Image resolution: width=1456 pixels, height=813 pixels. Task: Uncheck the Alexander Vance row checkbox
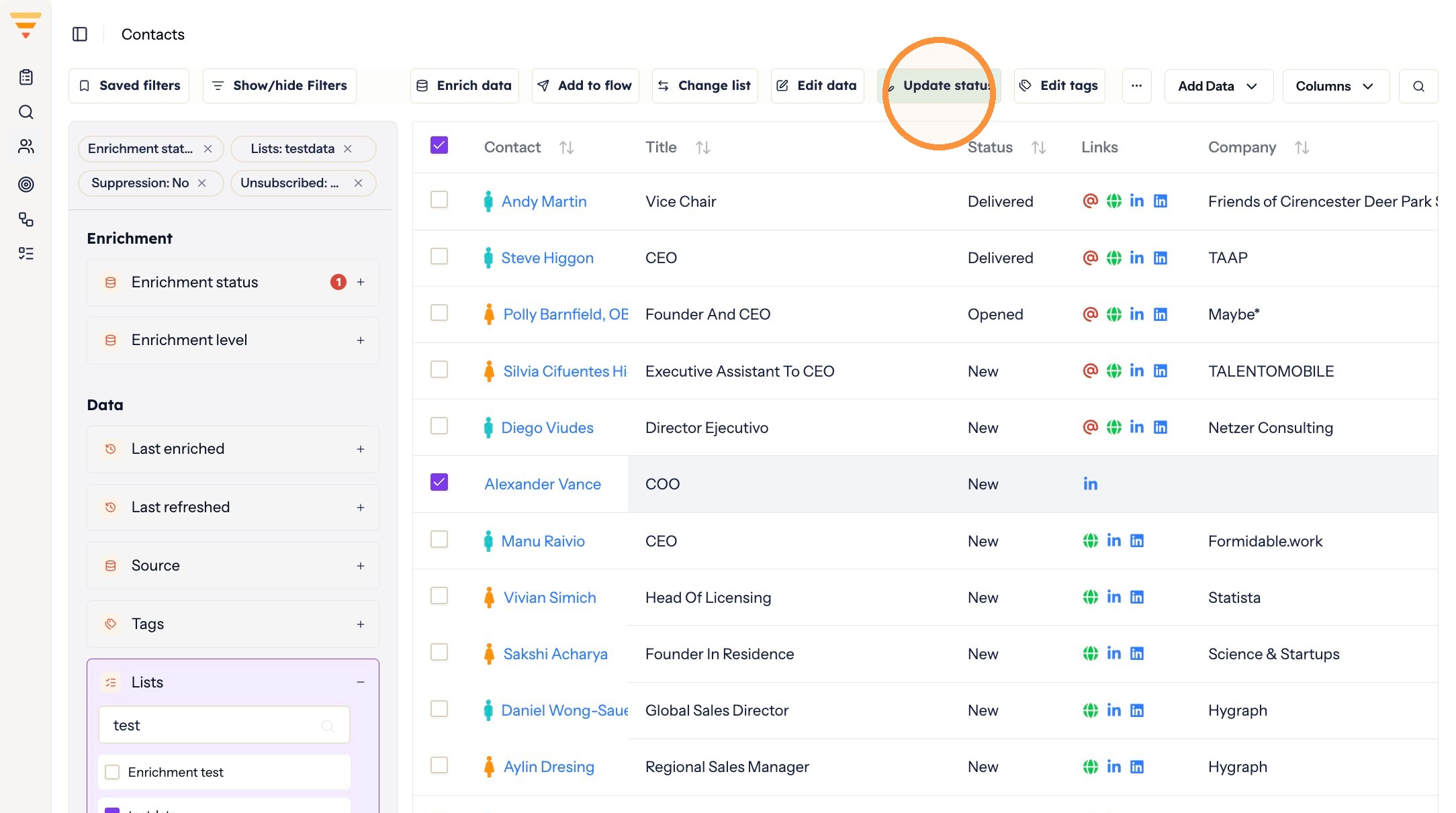tap(439, 483)
